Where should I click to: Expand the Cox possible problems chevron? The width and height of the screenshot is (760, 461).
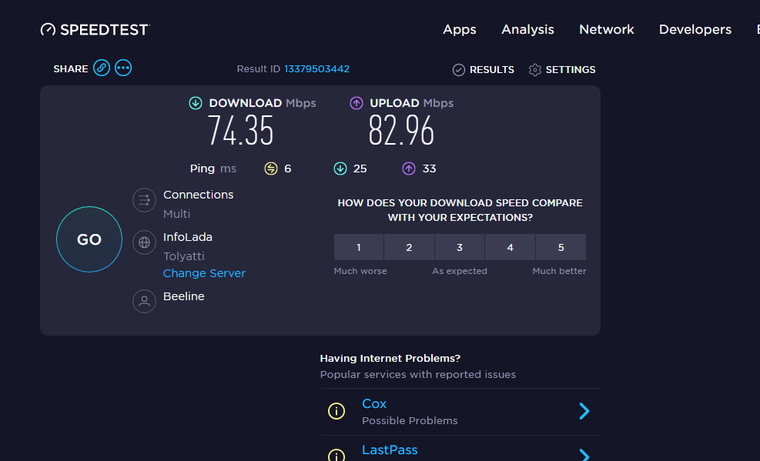[x=584, y=411]
